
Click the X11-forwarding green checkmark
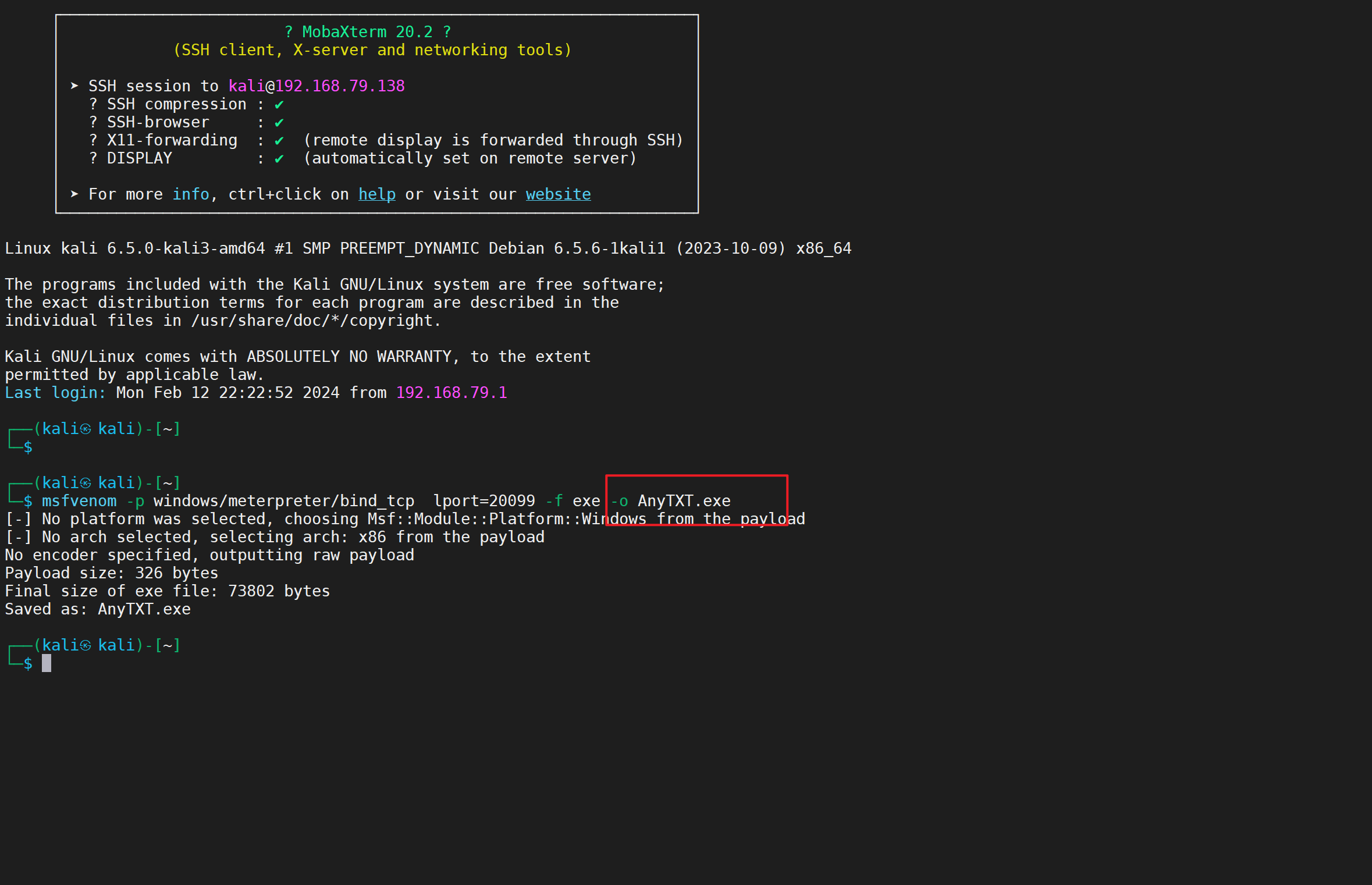click(x=279, y=141)
